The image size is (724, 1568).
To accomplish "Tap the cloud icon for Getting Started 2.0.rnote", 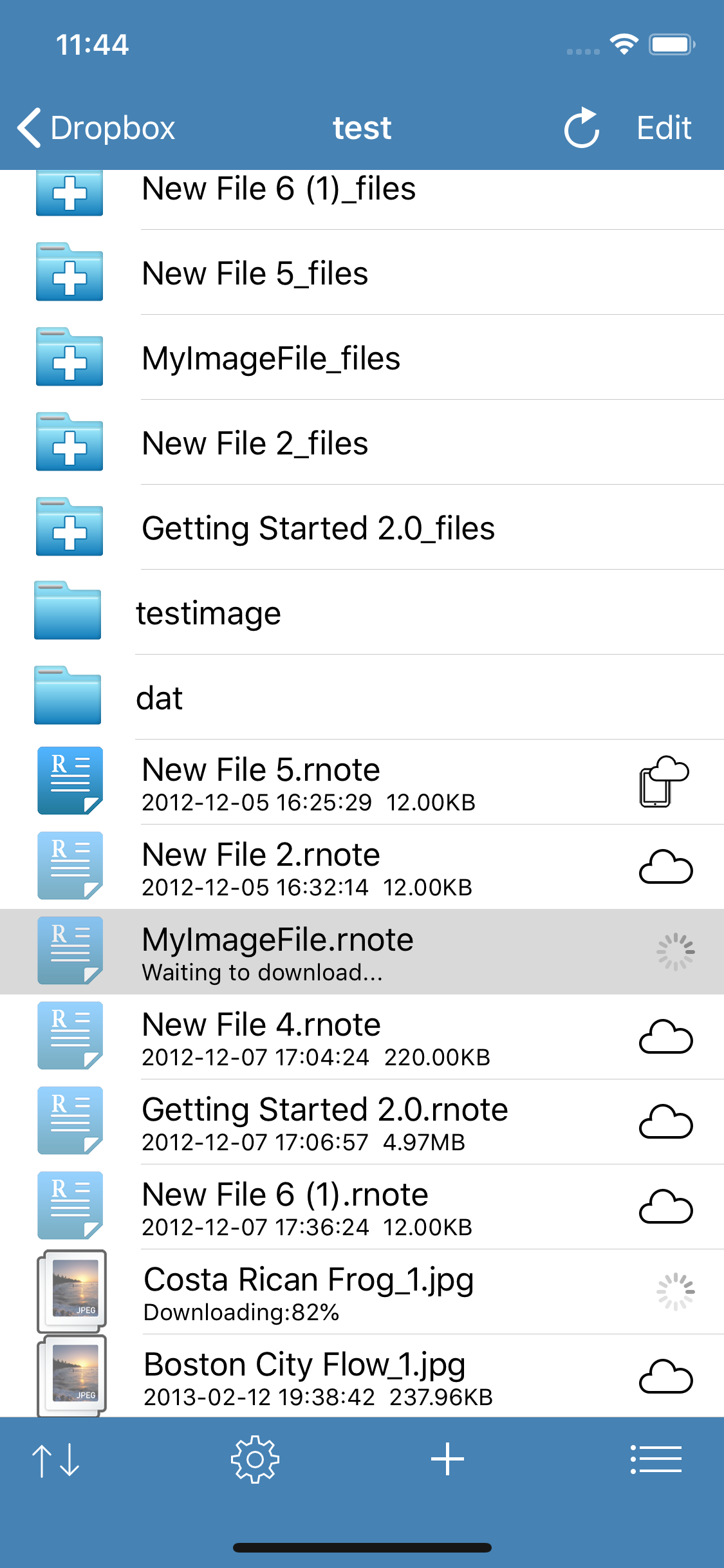I will click(665, 1122).
